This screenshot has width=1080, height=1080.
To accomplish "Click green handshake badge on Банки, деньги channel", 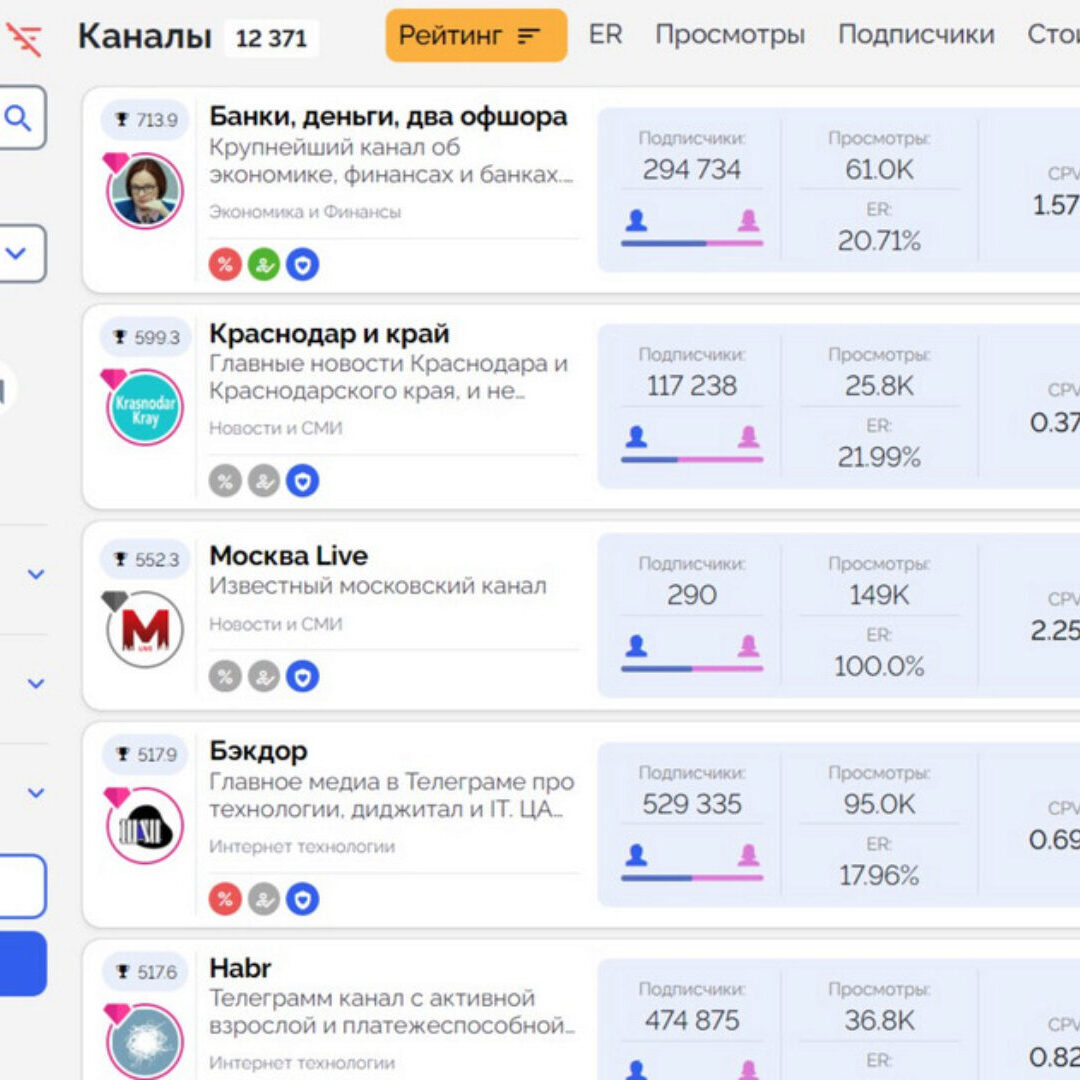I will (x=263, y=264).
